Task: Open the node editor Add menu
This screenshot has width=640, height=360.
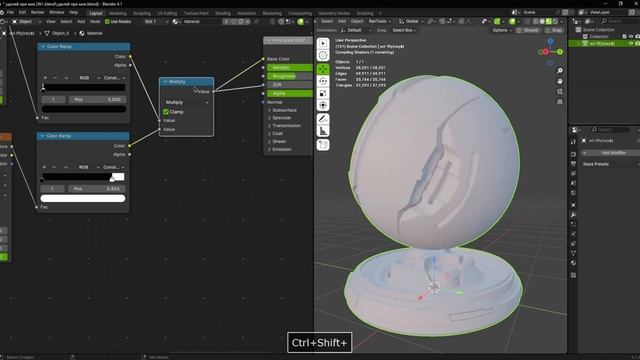Action: (81, 22)
